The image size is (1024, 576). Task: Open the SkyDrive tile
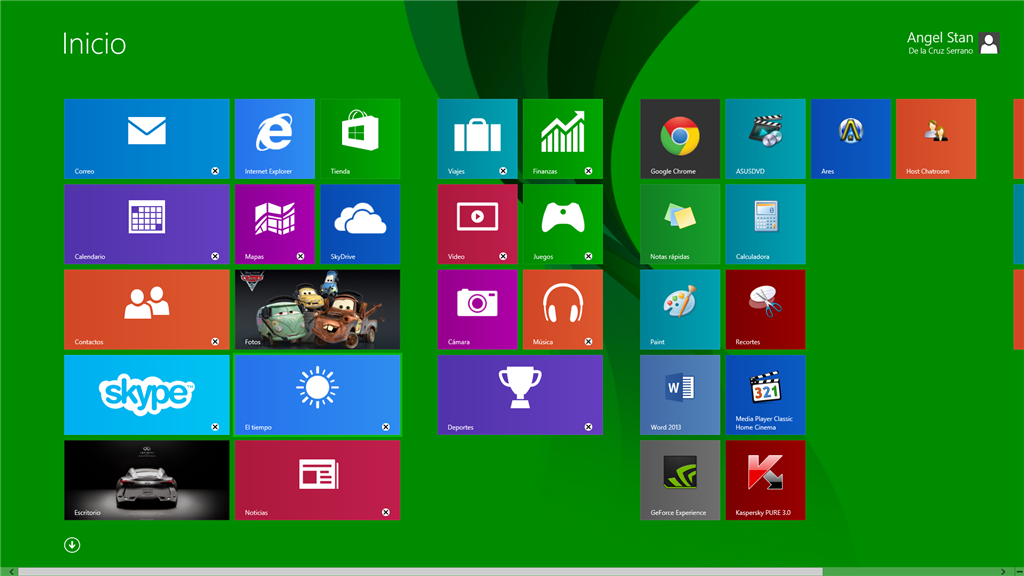pyautogui.click(x=360, y=224)
